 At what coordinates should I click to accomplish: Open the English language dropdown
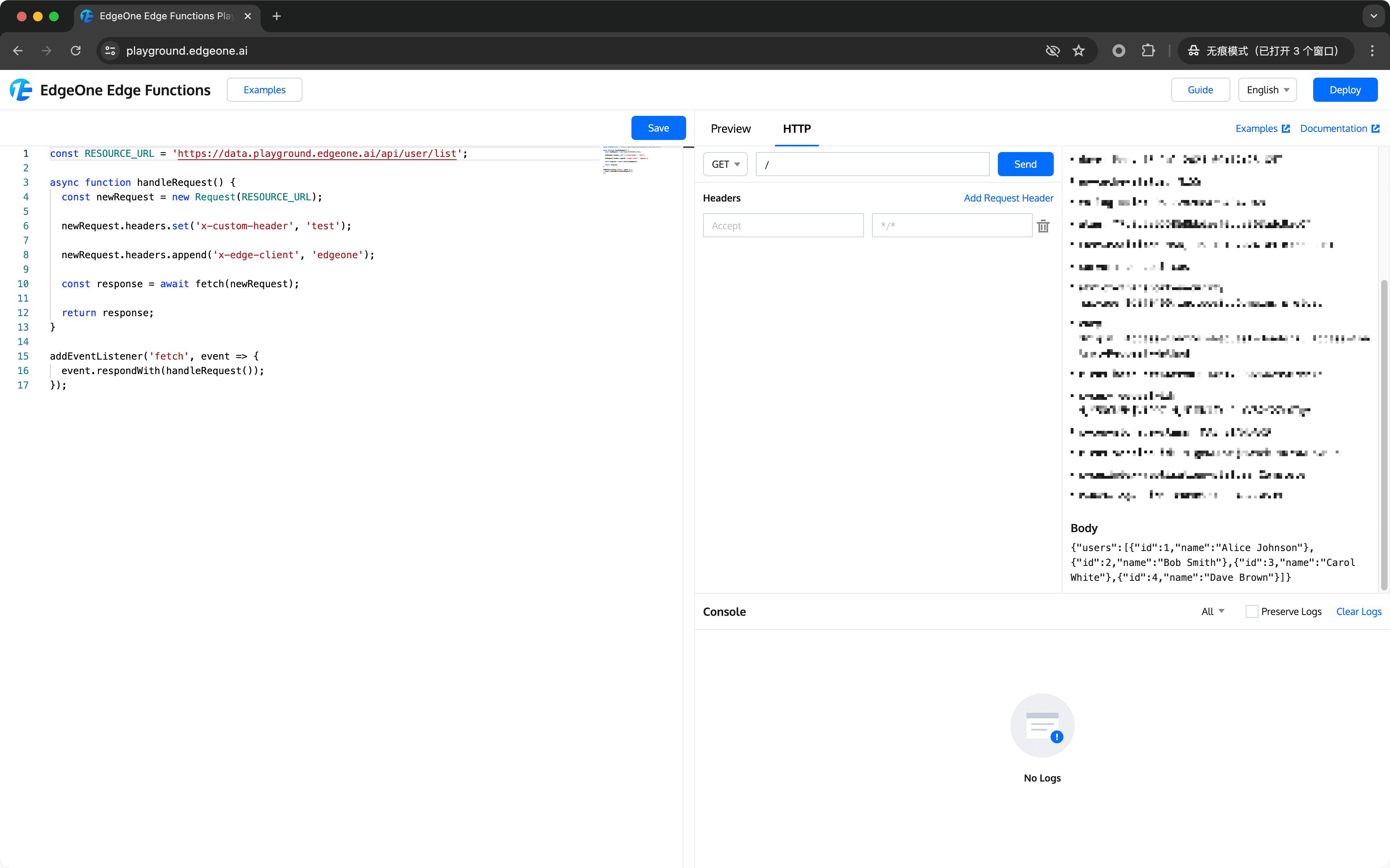pyautogui.click(x=1267, y=90)
